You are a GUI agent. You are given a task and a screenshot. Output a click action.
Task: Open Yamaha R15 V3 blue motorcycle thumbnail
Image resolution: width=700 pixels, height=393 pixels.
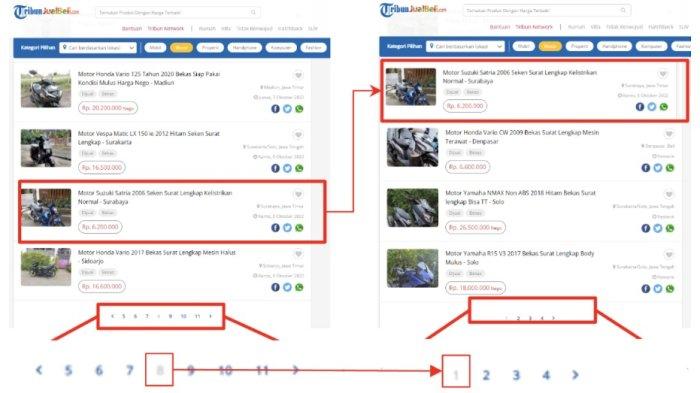click(412, 268)
